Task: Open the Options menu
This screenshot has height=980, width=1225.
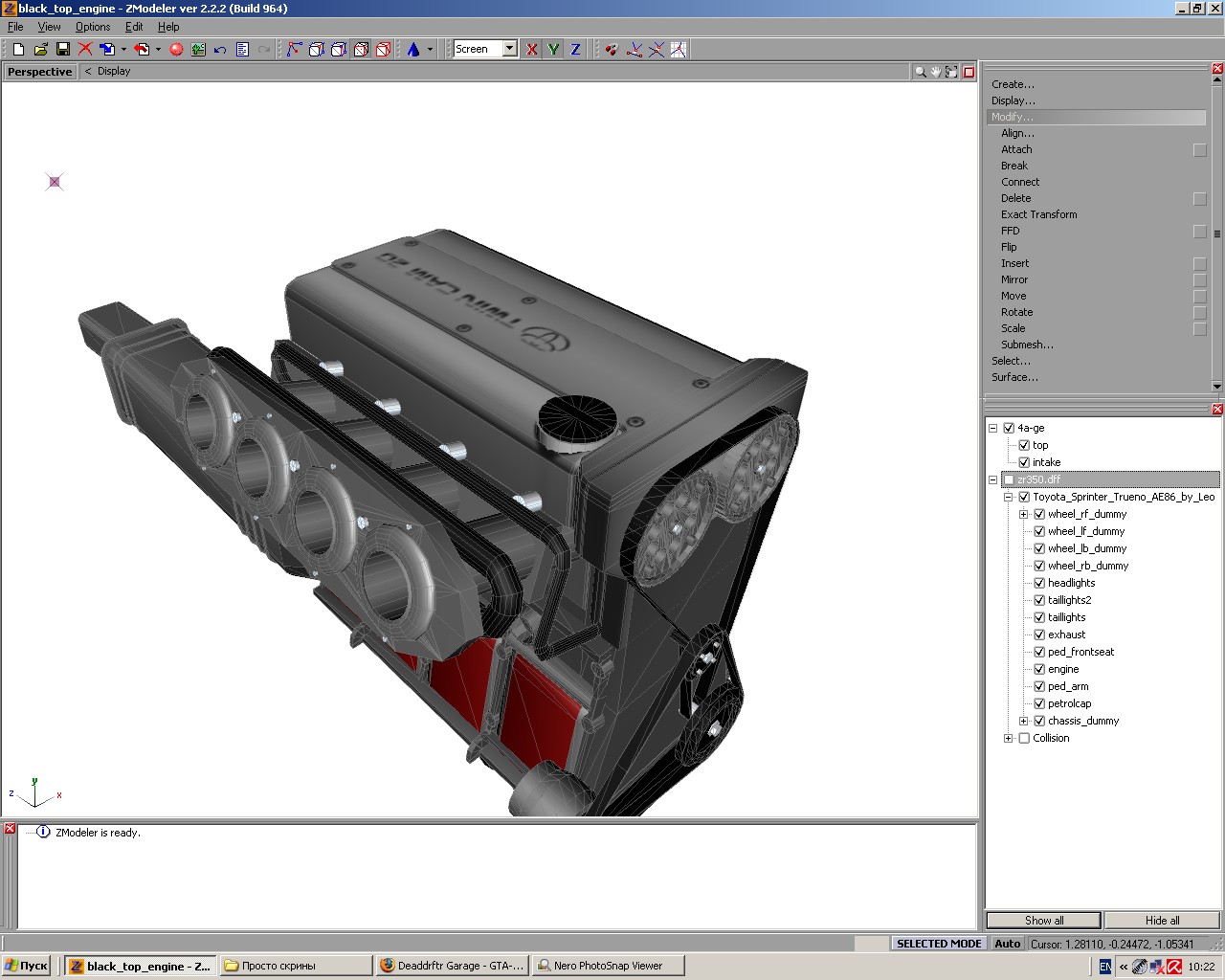Action: click(x=93, y=27)
